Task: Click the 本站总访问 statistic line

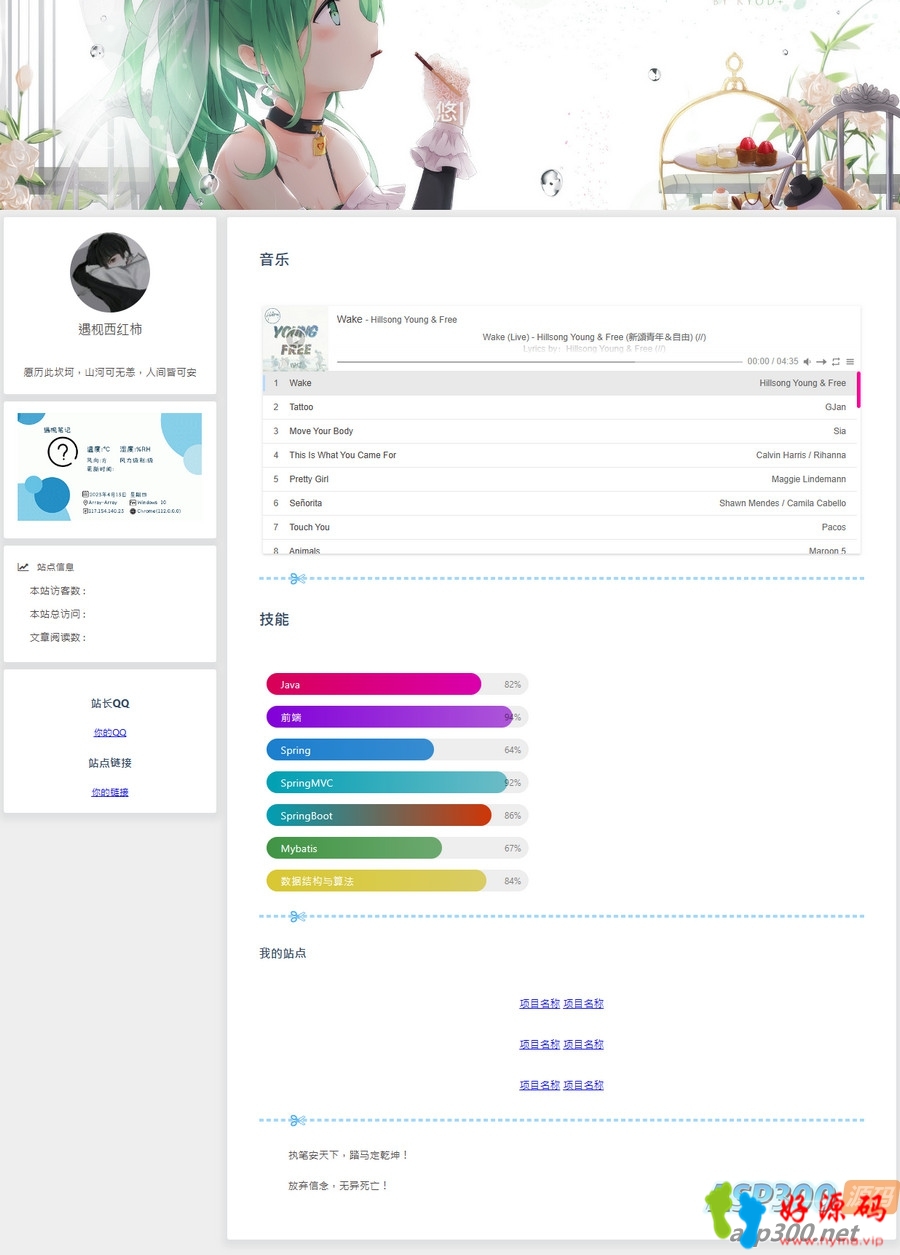Action: (58, 614)
